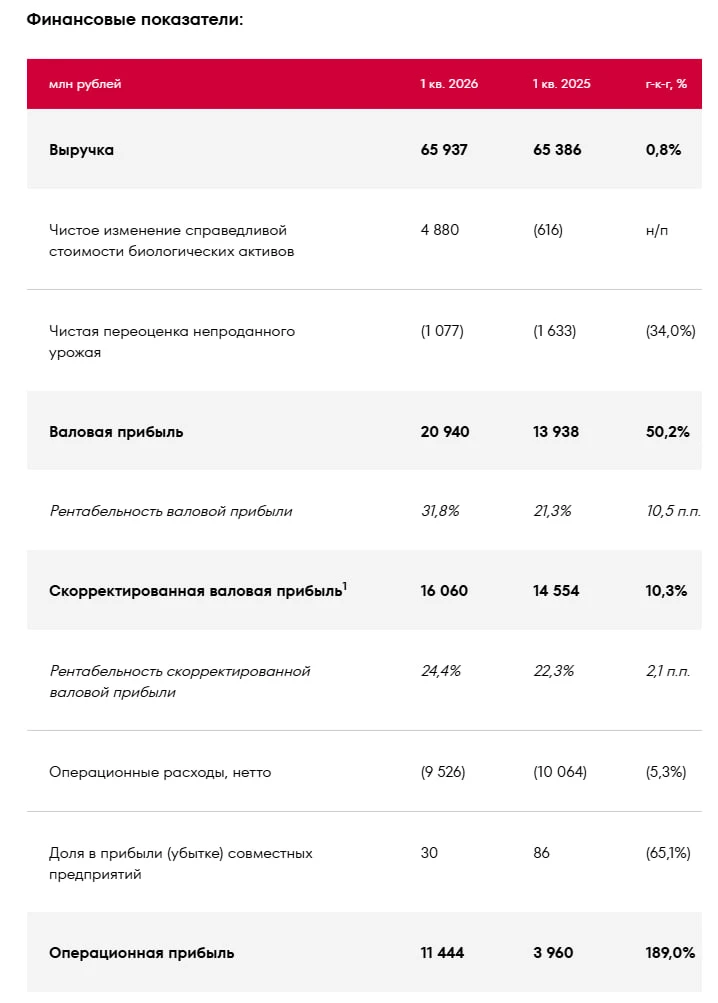718x1003 pixels.
Task: Select the 16 060 adjusted gross profit value
Action: (444, 590)
